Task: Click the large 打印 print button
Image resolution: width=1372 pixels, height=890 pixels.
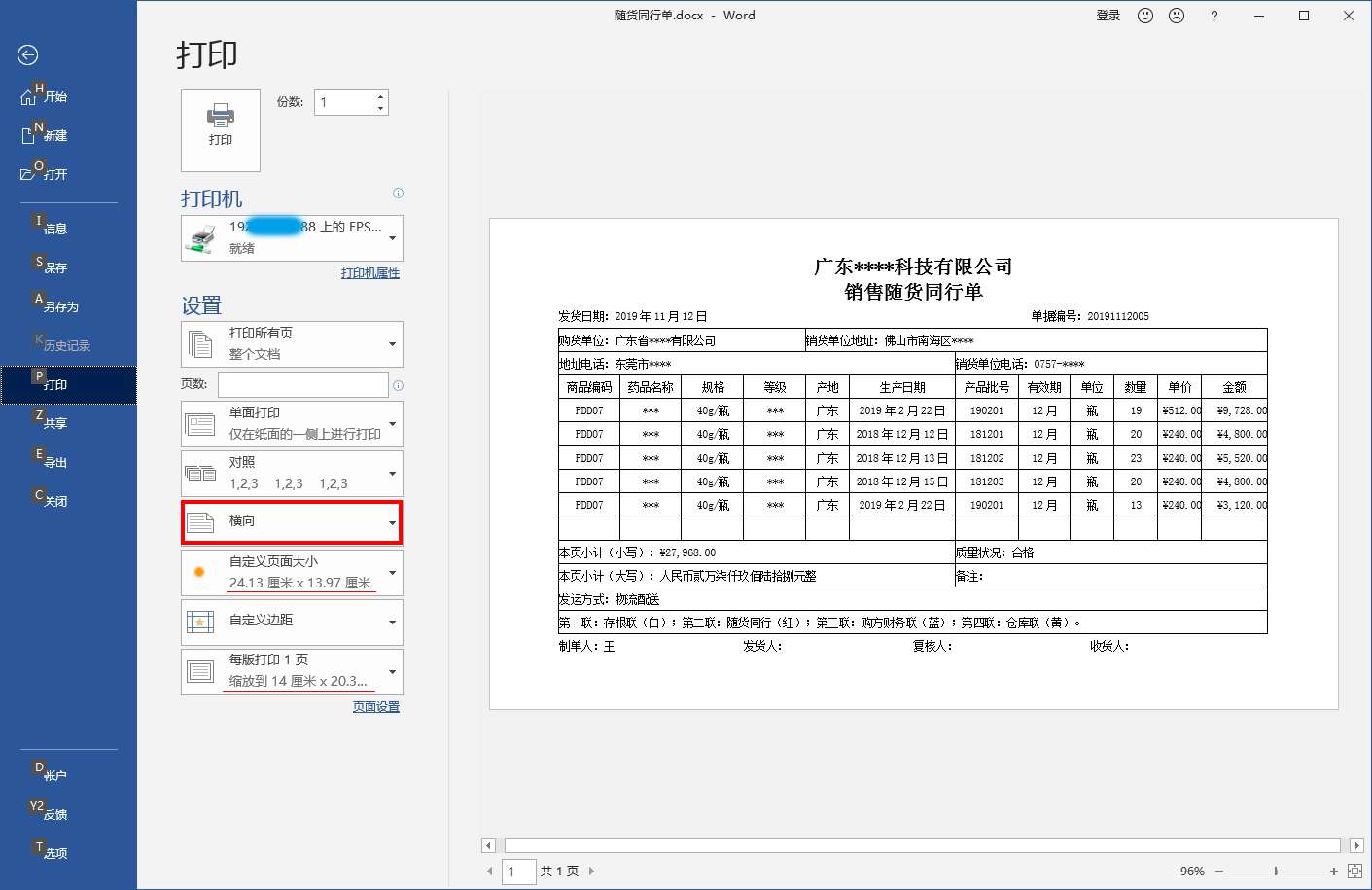Action: coord(221,130)
